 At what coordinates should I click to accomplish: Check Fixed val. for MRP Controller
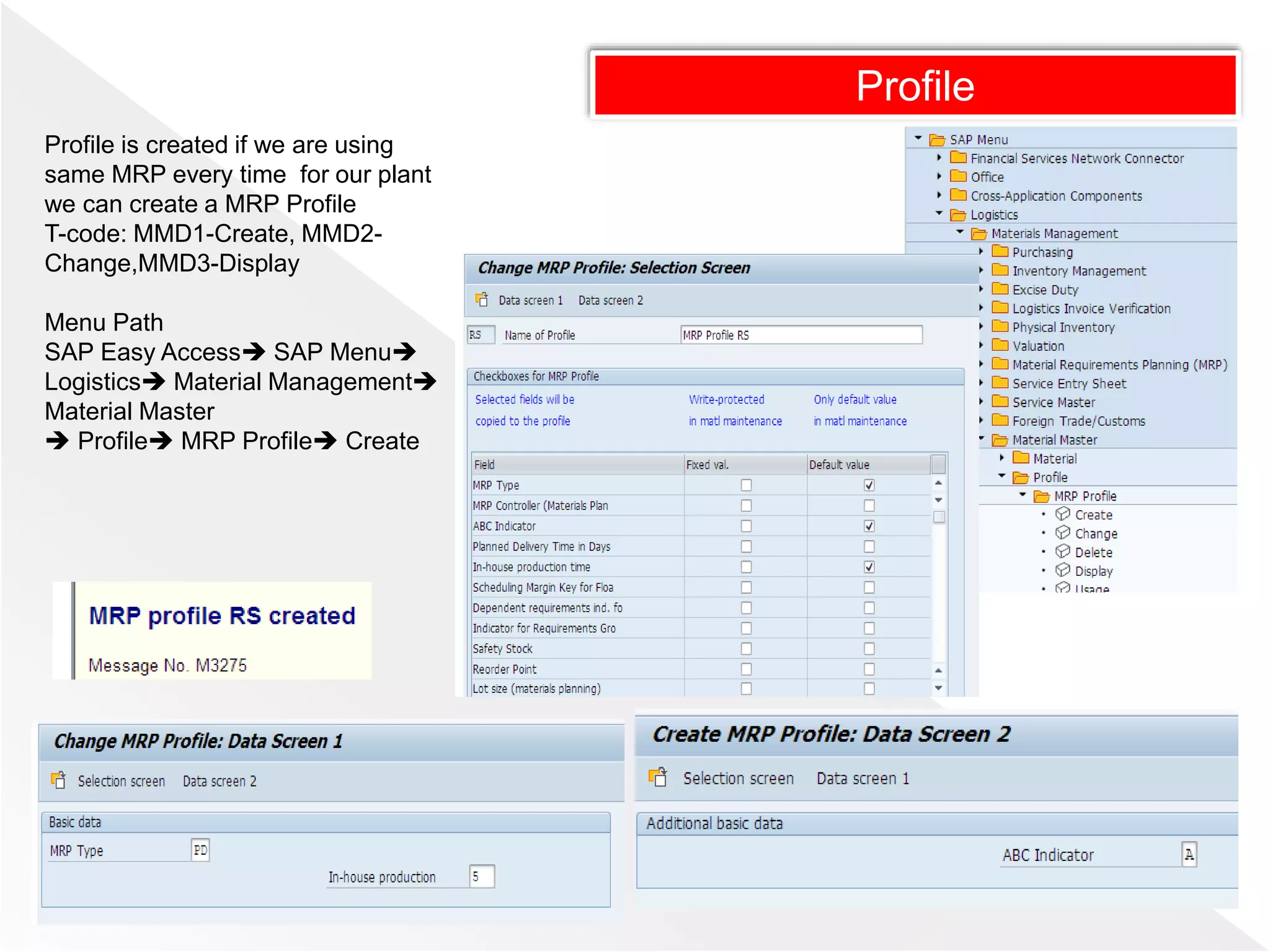[x=746, y=506]
